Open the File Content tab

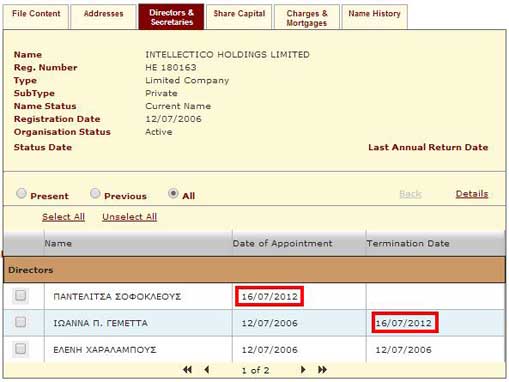[36, 17]
